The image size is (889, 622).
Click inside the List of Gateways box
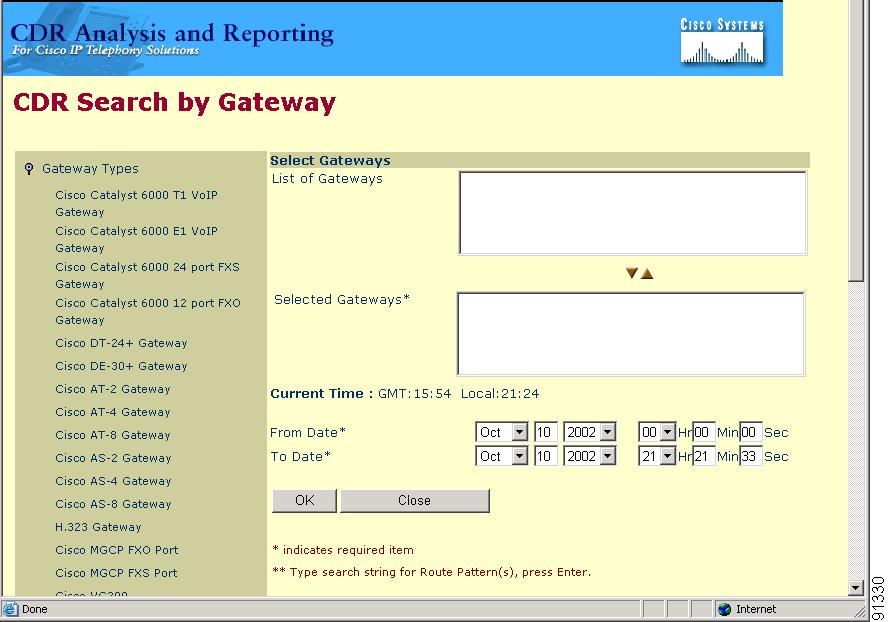pyautogui.click(x=632, y=213)
